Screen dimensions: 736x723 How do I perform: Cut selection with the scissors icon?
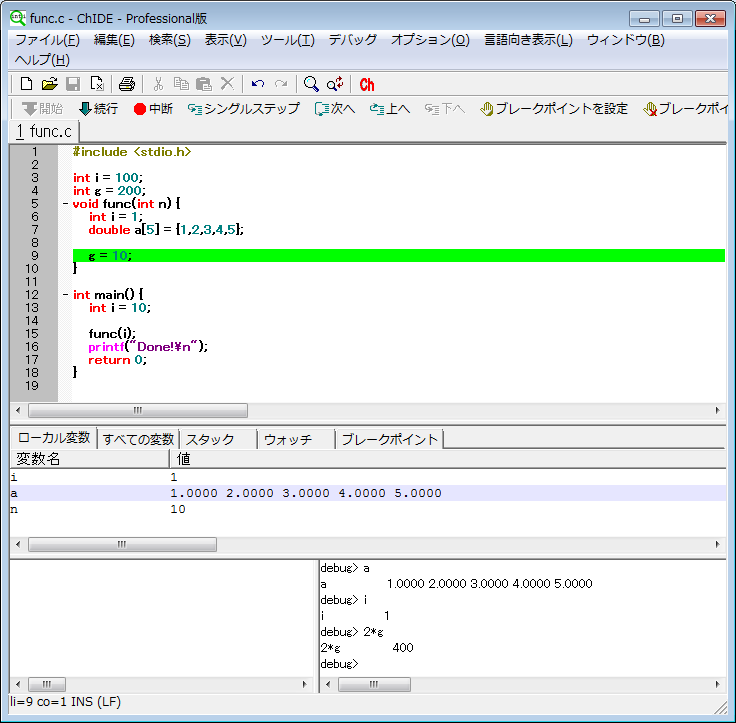click(158, 84)
